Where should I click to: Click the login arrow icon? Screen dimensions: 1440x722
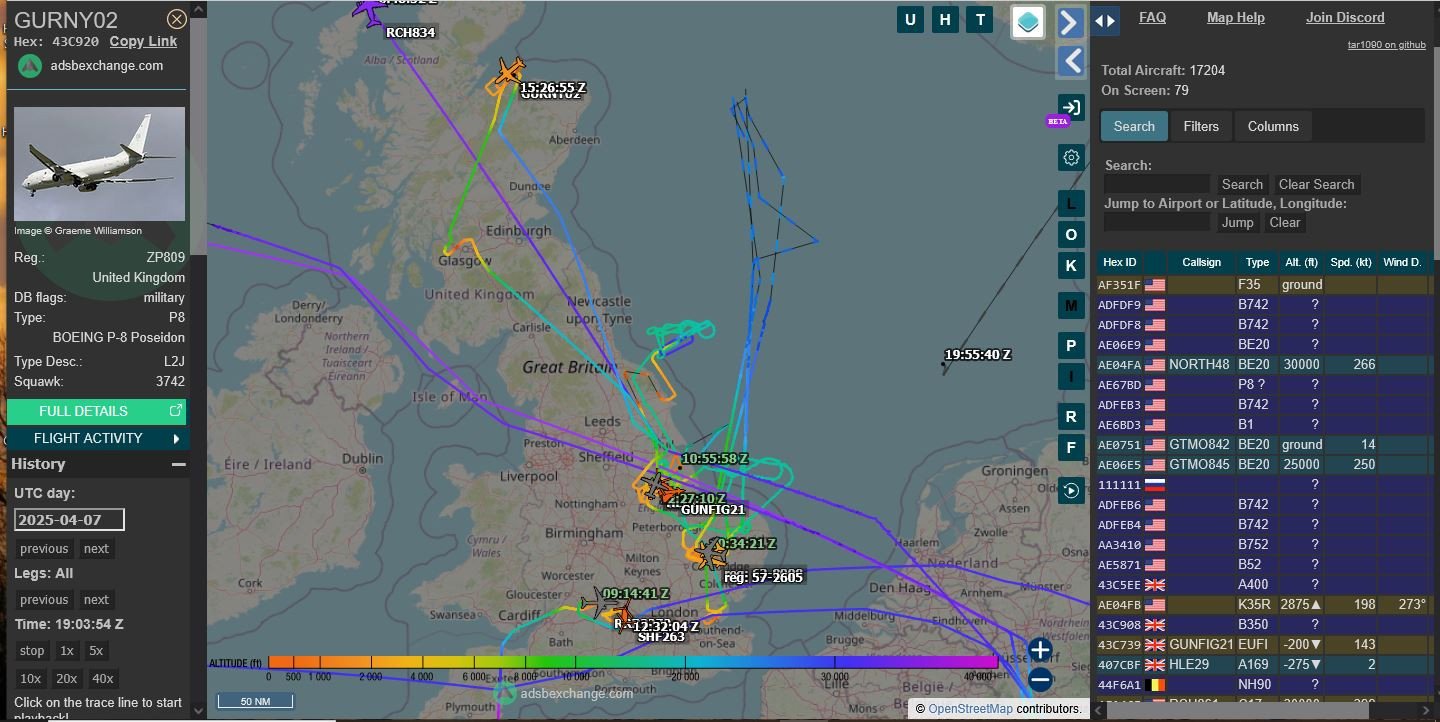click(1071, 108)
